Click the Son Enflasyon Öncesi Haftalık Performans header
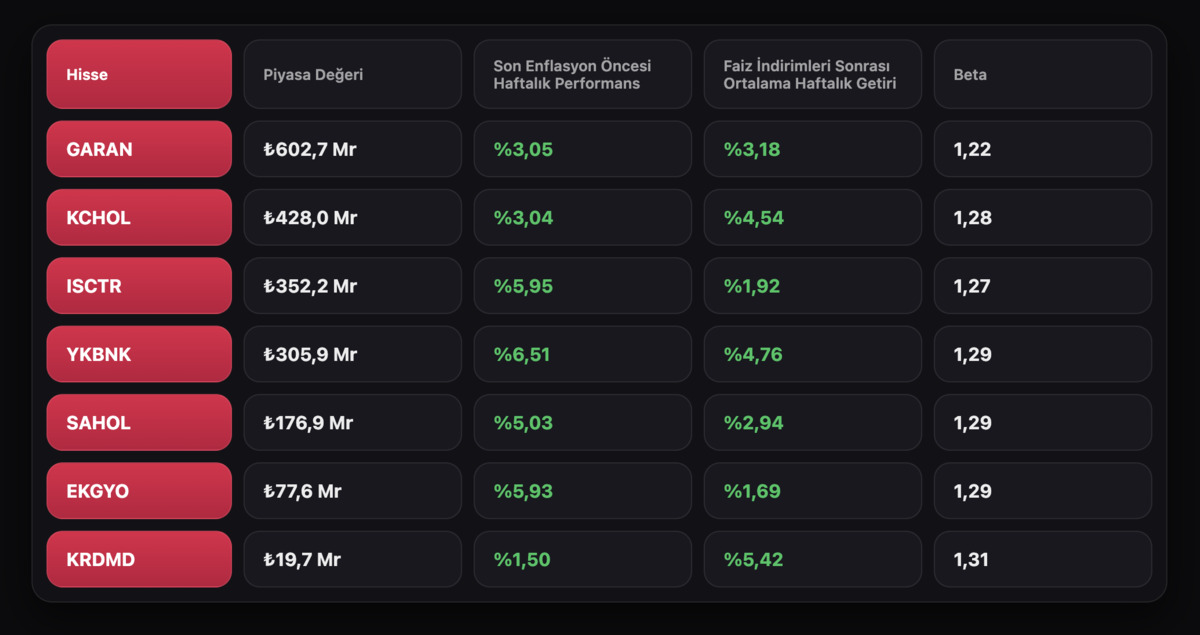The width and height of the screenshot is (1200, 635). [583, 74]
